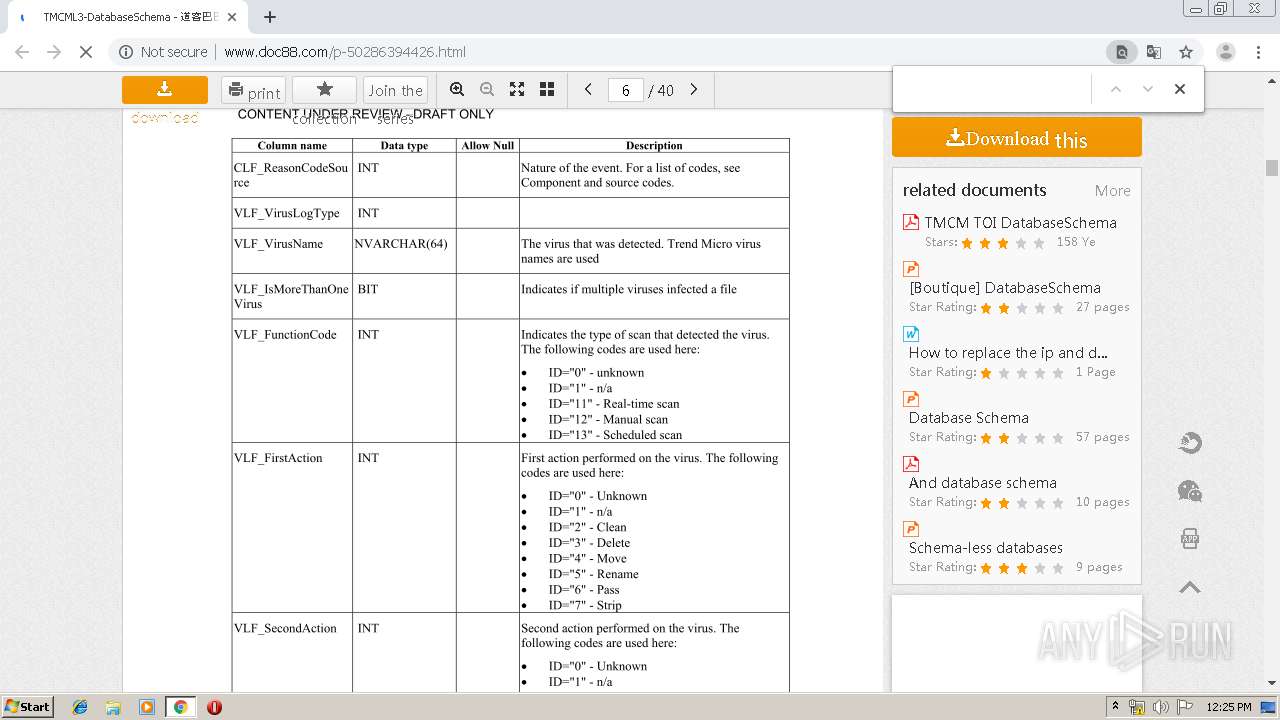
Task: Zoom in with the magnifier plus icon
Action: tap(457, 90)
